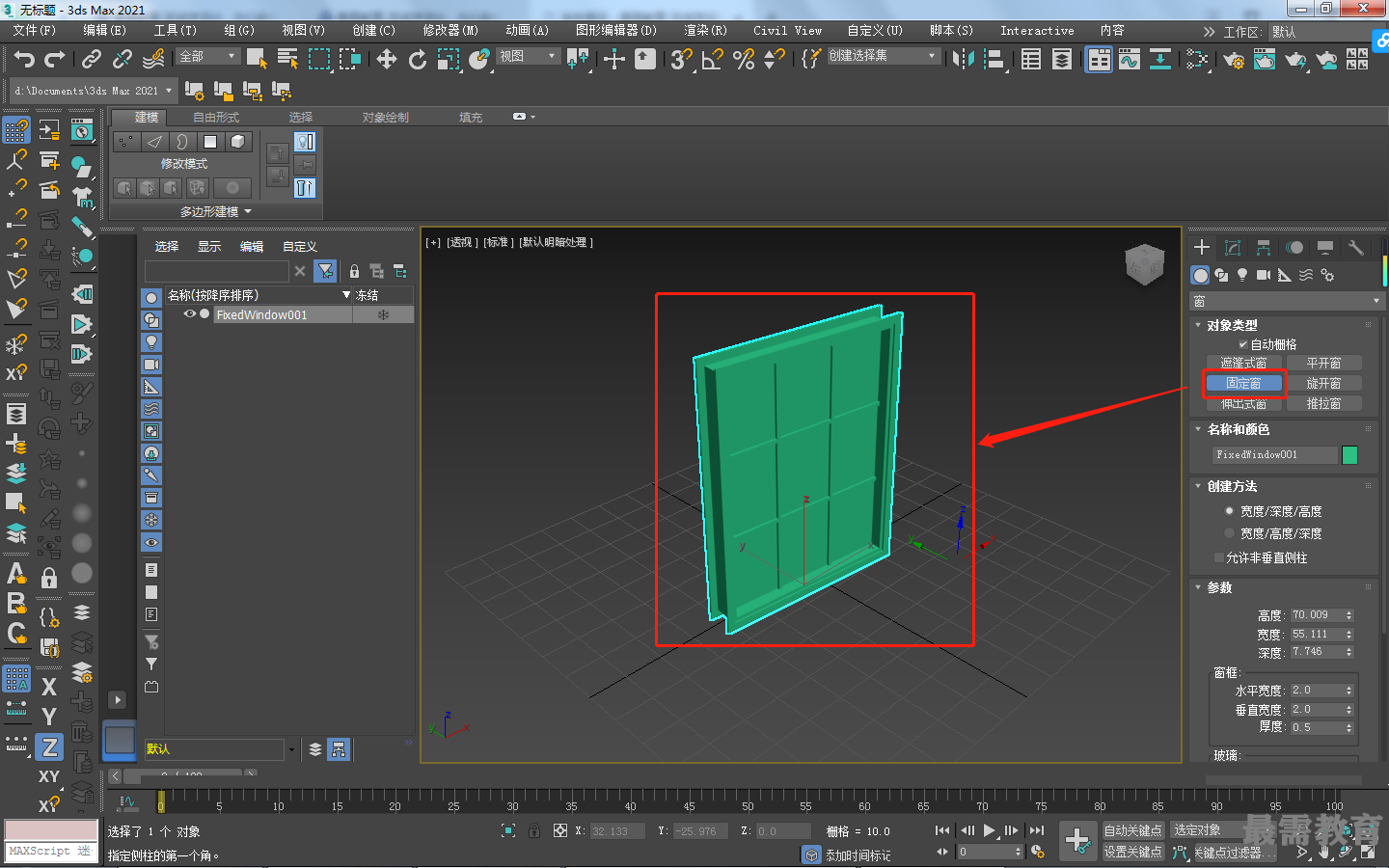This screenshot has height=868, width=1389.
Task: Click the FixedWindow001 object name field
Action: click(1274, 455)
